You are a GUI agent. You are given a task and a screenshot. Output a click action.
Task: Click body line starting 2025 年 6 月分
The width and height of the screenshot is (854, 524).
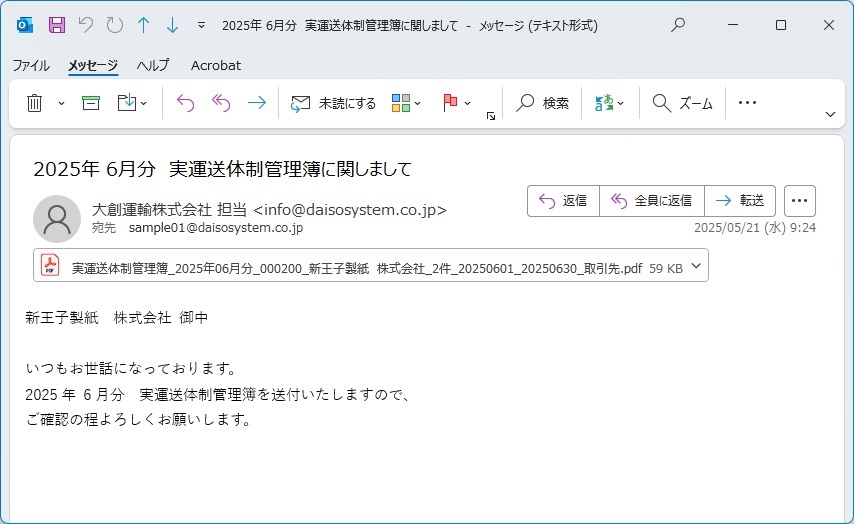218,394
